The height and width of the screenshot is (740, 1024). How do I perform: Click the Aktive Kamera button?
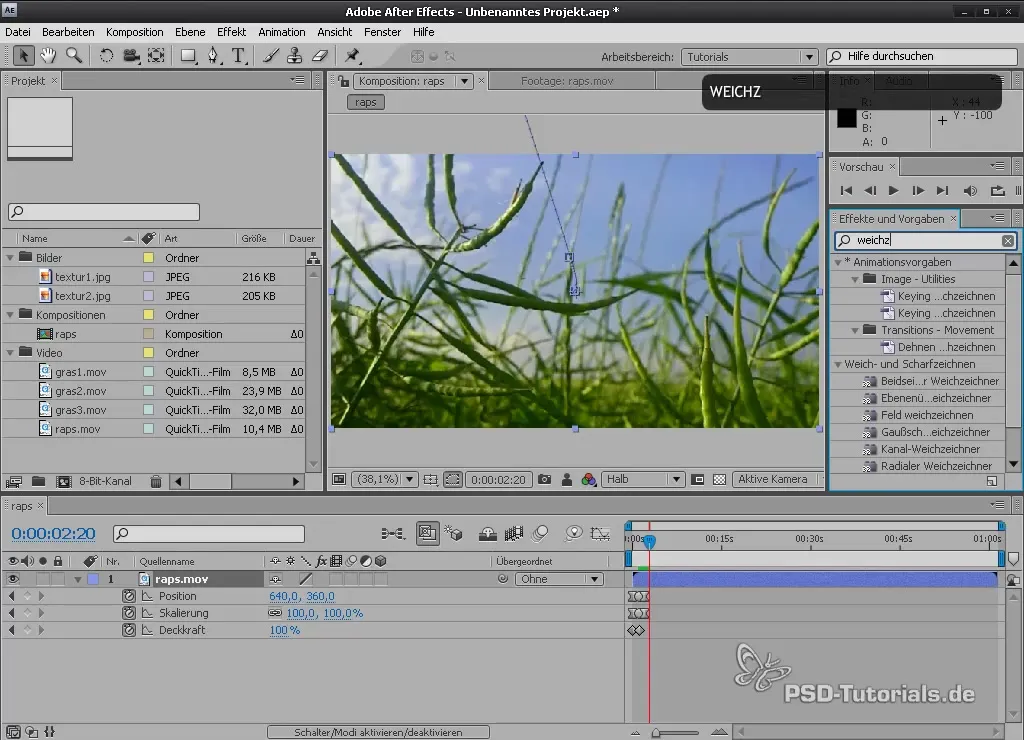click(773, 479)
